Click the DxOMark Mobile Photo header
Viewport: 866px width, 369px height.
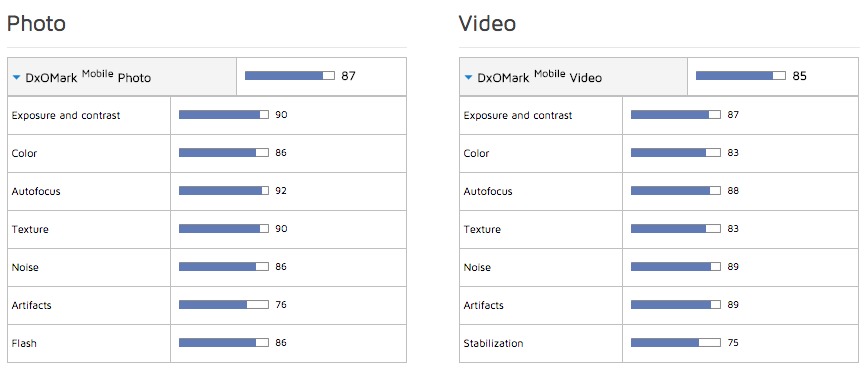click(88, 77)
